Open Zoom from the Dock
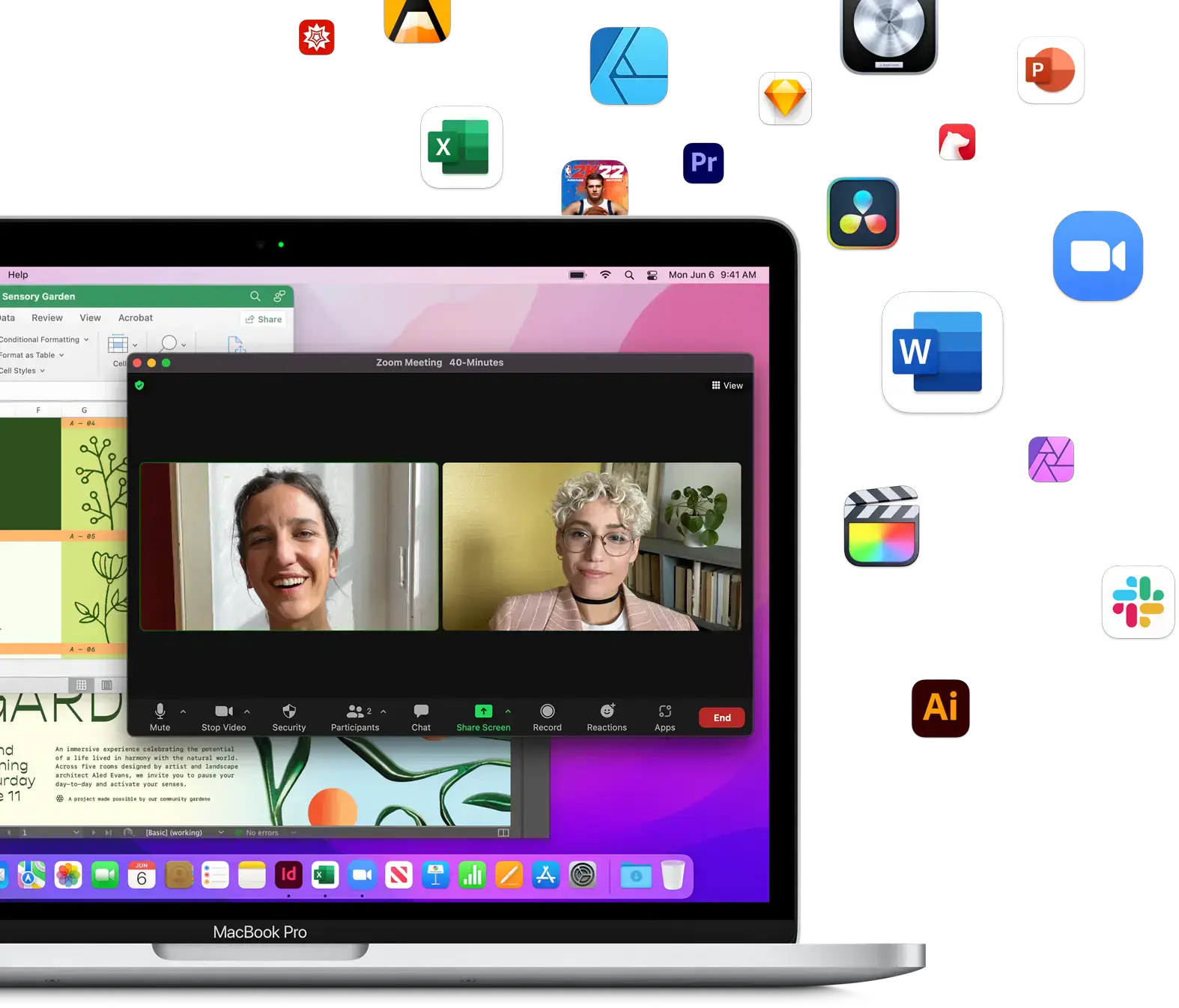This screenshot has width=1179, height=1008. pyautogui.click(x=362, y=875)
